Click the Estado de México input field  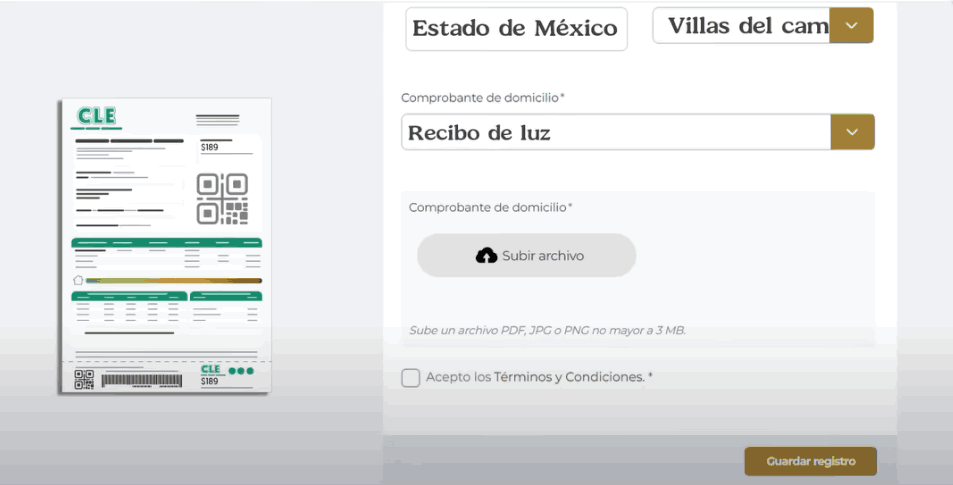click(x=516, y=29)
